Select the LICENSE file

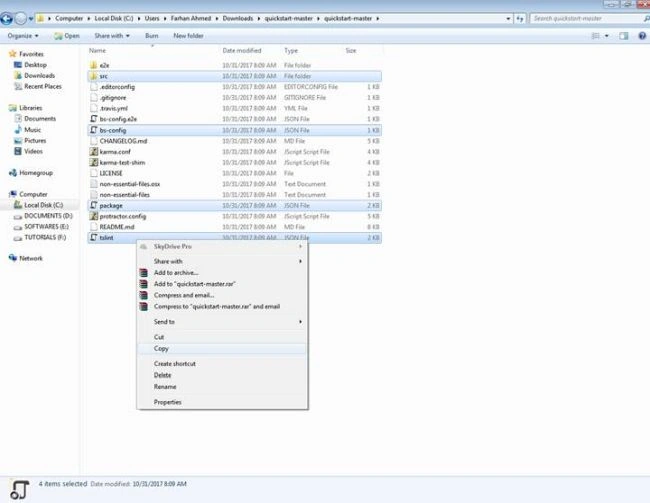235,173
